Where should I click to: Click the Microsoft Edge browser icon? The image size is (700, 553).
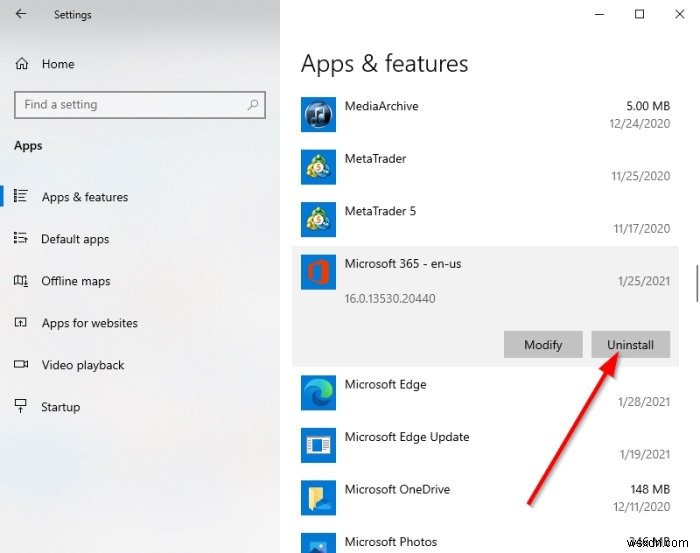(318, 393)
